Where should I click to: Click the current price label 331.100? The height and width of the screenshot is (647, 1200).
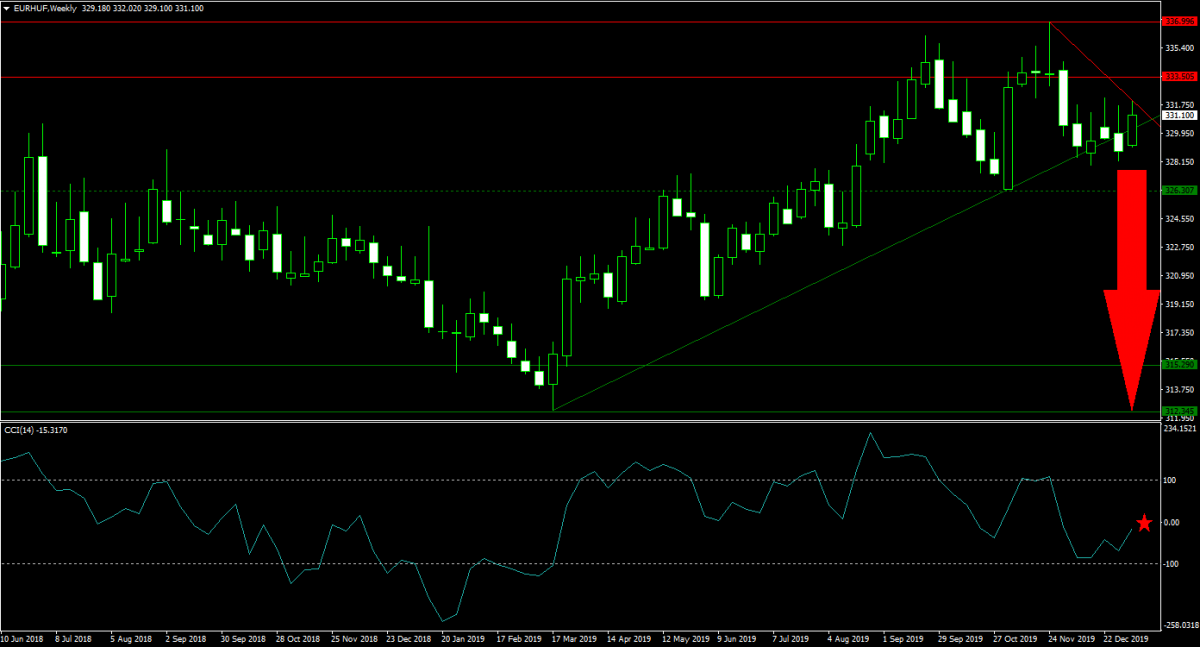pyautogui.click(x=1178, y=116)
